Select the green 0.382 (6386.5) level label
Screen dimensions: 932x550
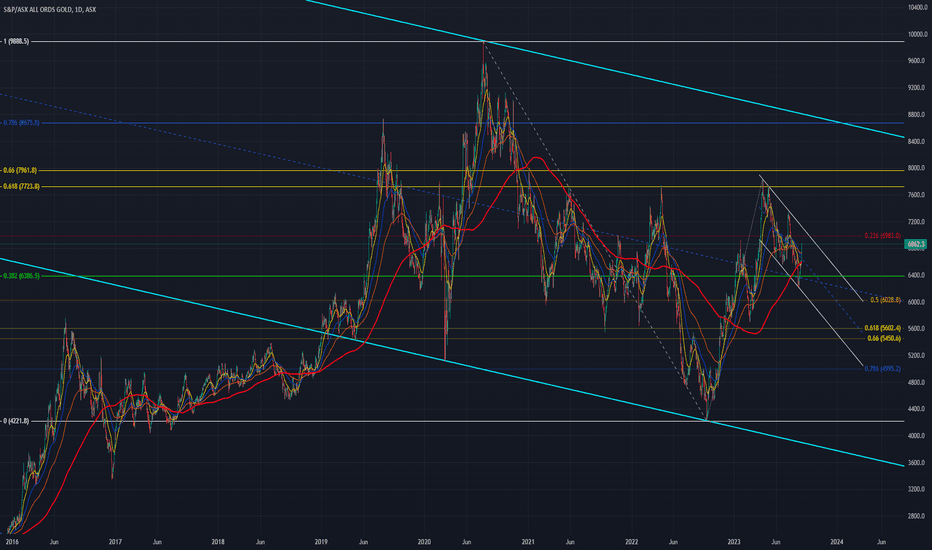coord(21,276)
